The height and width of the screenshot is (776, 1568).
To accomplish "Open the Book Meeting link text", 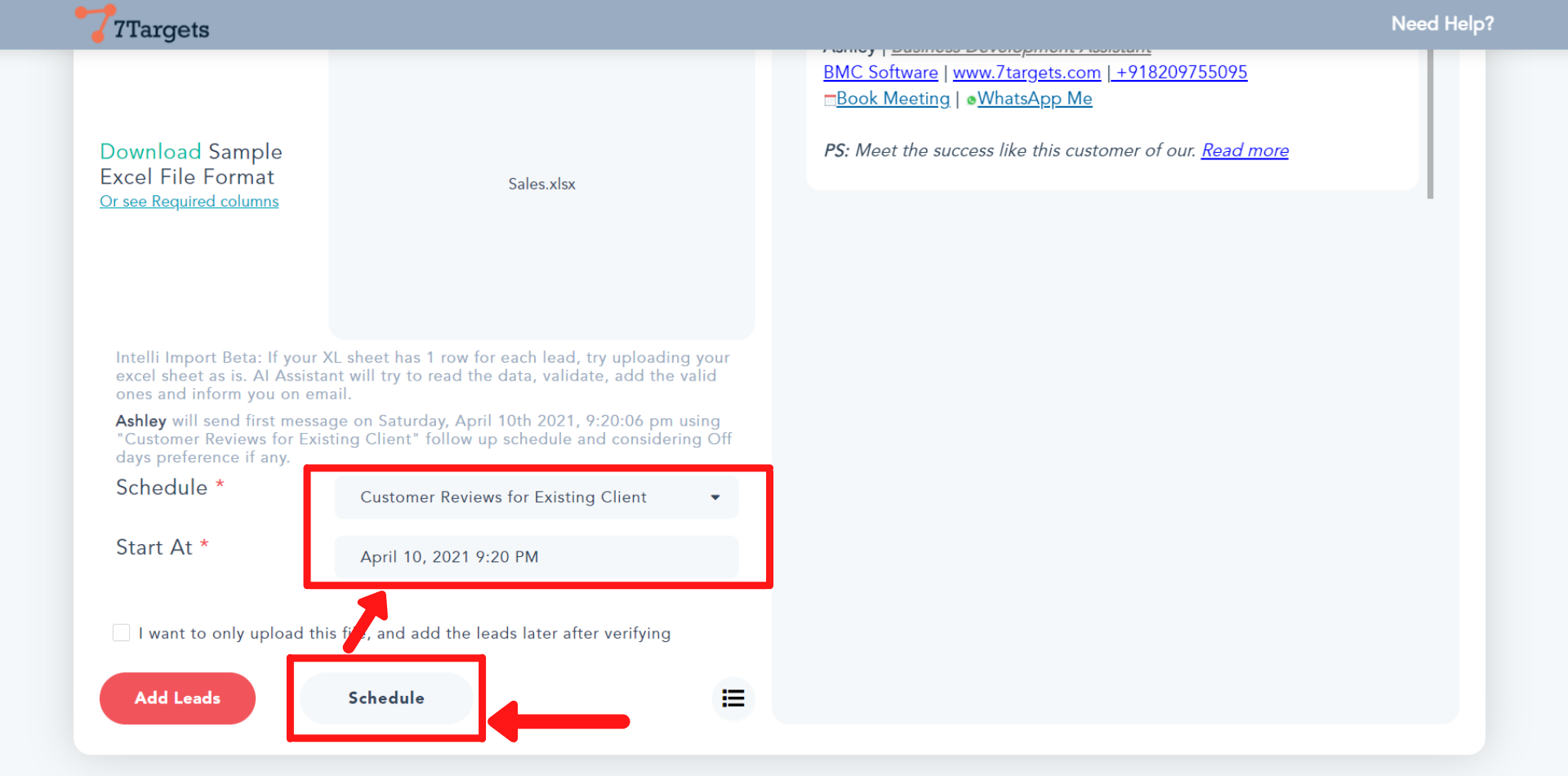I will pos(893,99).
